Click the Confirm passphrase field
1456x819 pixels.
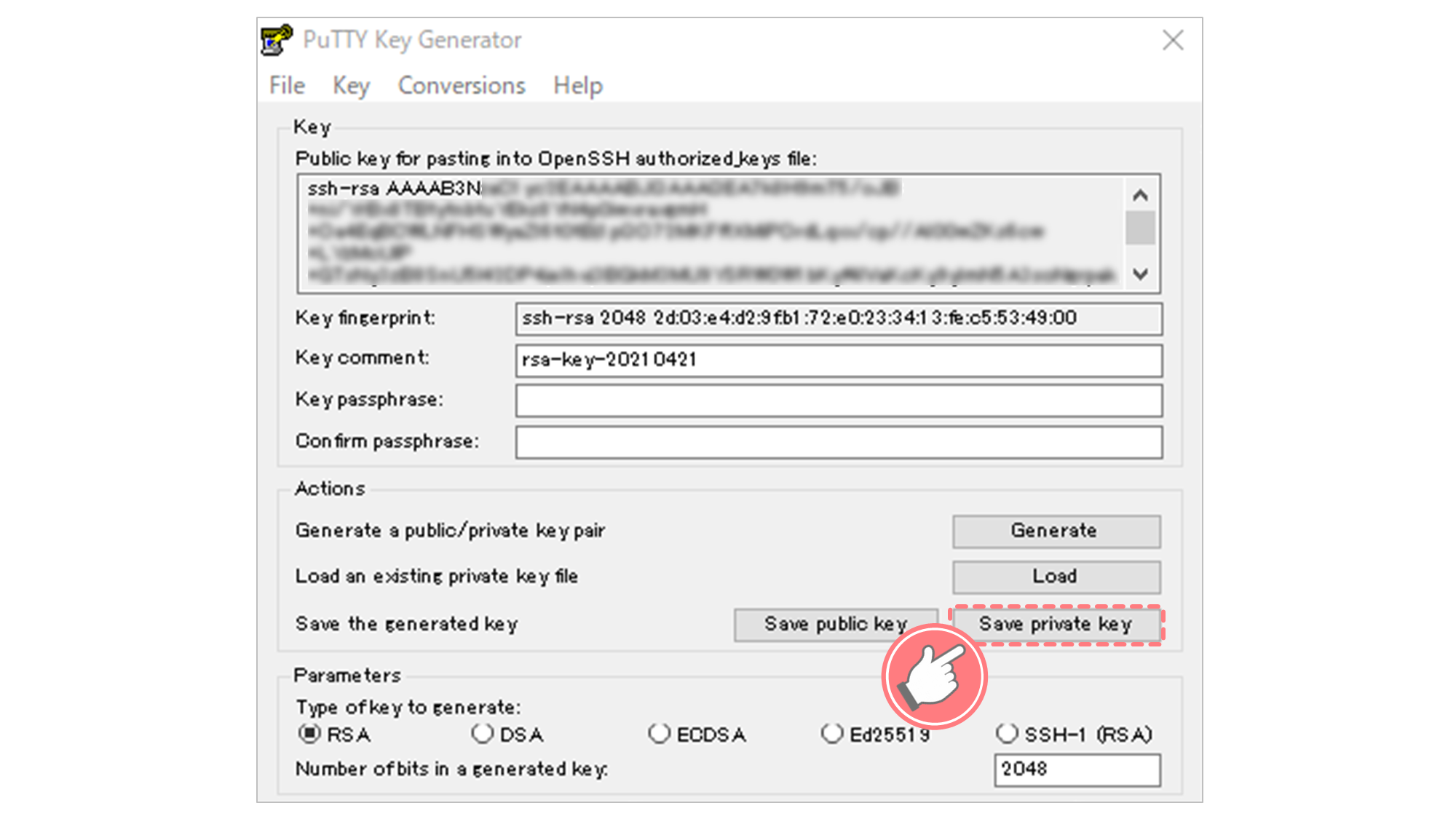coord(839,443)
